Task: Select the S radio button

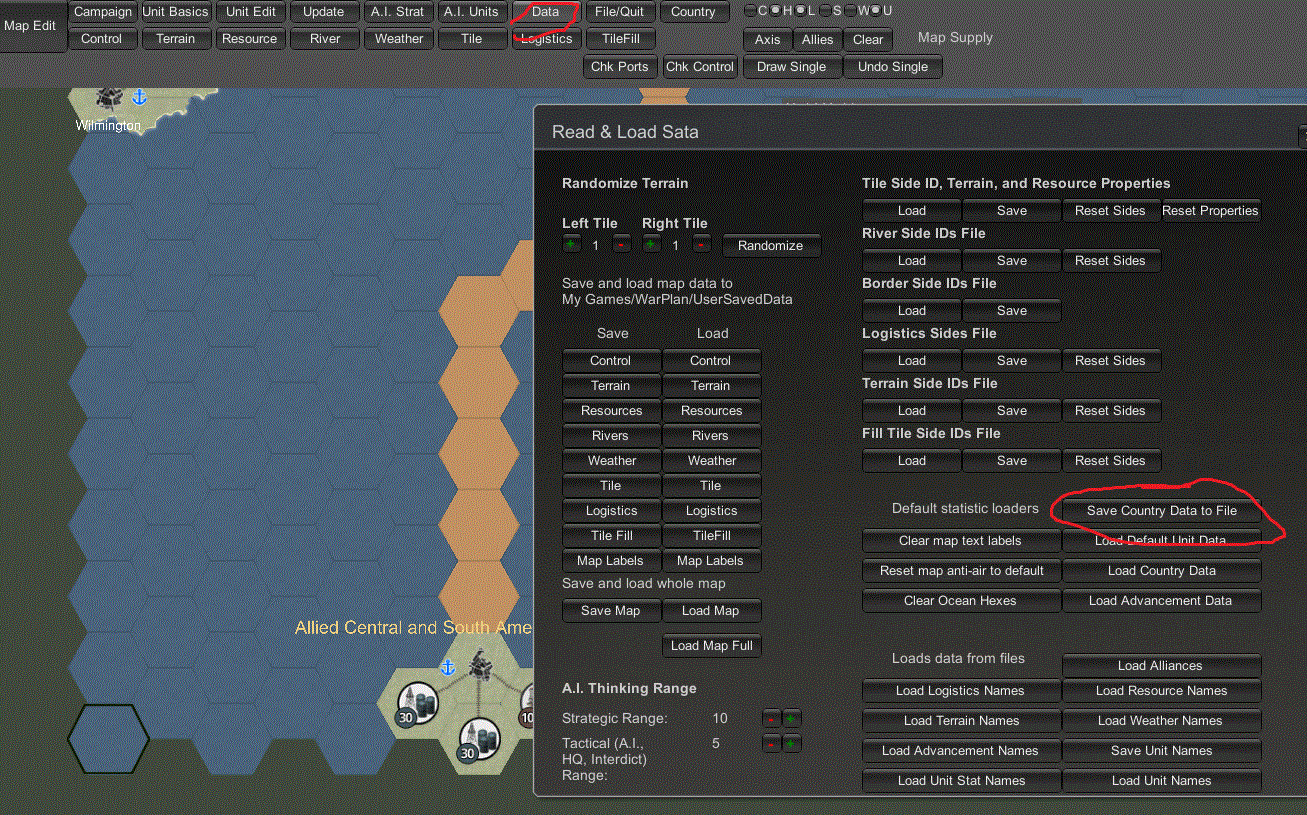Action: (x=825, y=11)
